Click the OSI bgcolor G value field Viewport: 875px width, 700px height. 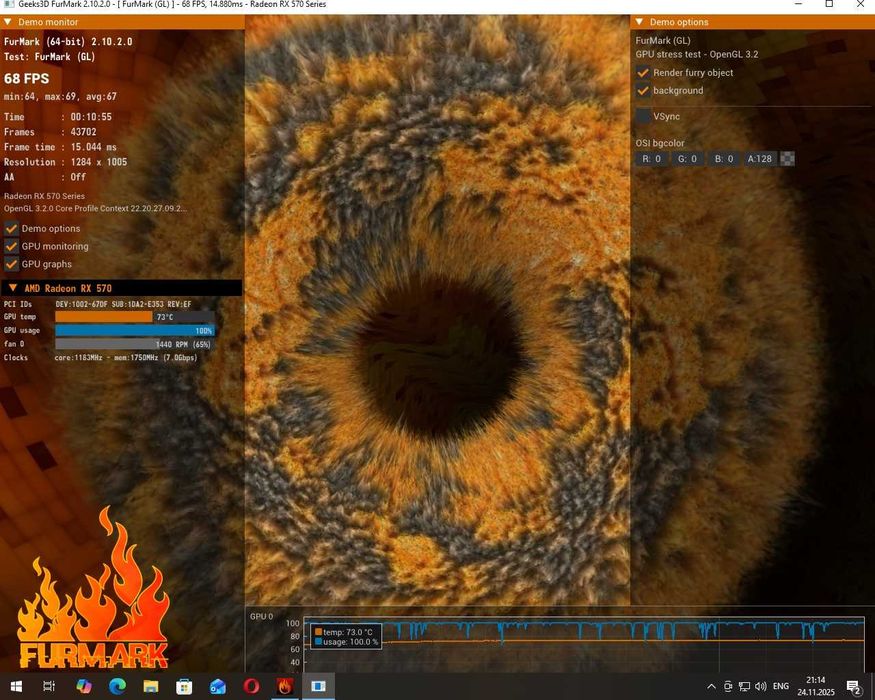(x=687, y=159)
